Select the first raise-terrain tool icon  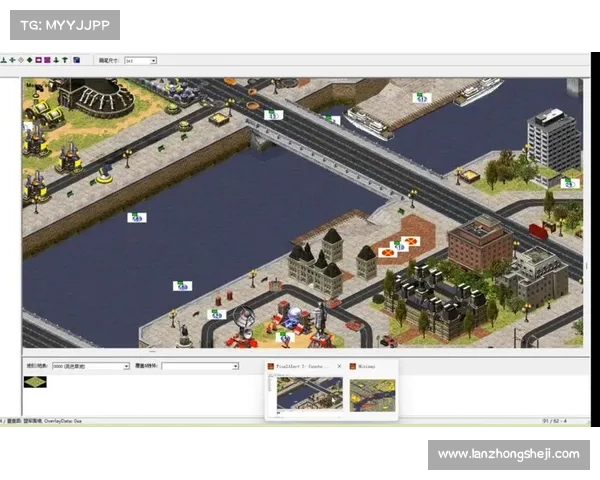(4, 60)
